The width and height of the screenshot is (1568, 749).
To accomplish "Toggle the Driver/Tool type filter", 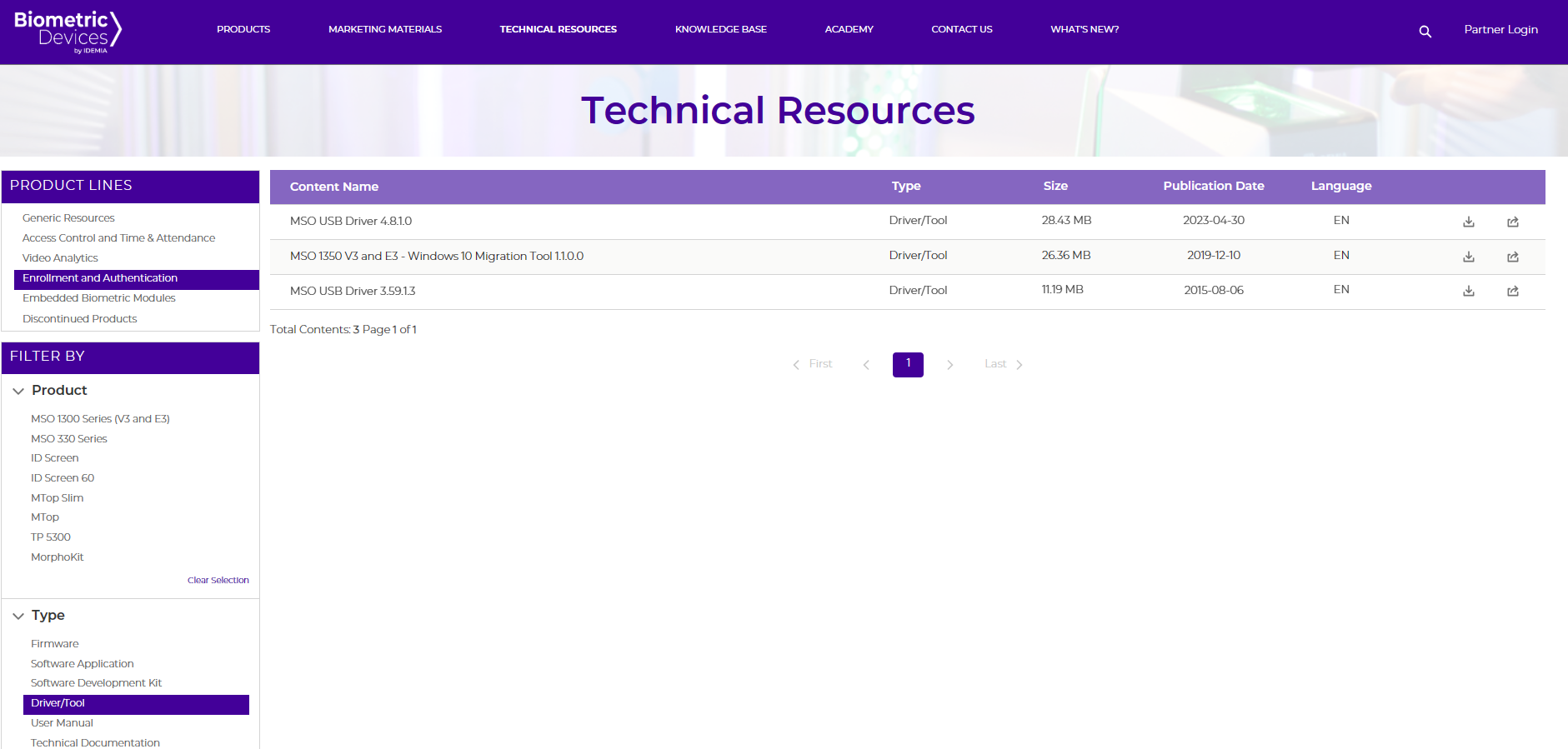I will coord(136,704).
